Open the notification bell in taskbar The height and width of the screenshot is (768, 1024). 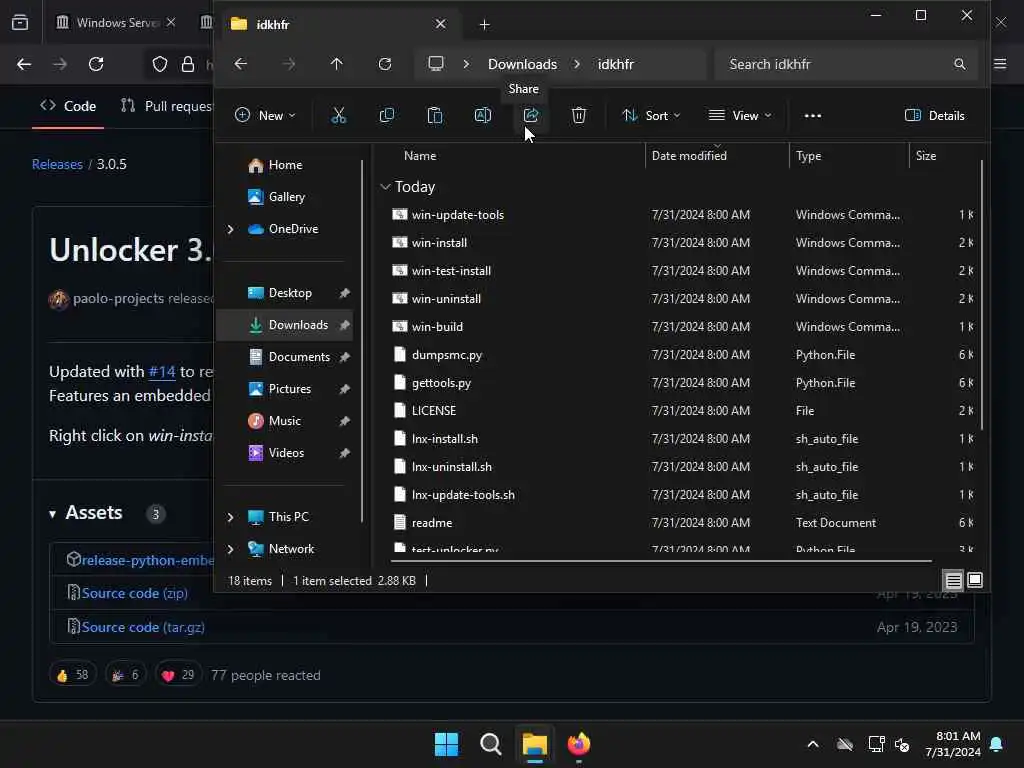(x=997, y=744)
